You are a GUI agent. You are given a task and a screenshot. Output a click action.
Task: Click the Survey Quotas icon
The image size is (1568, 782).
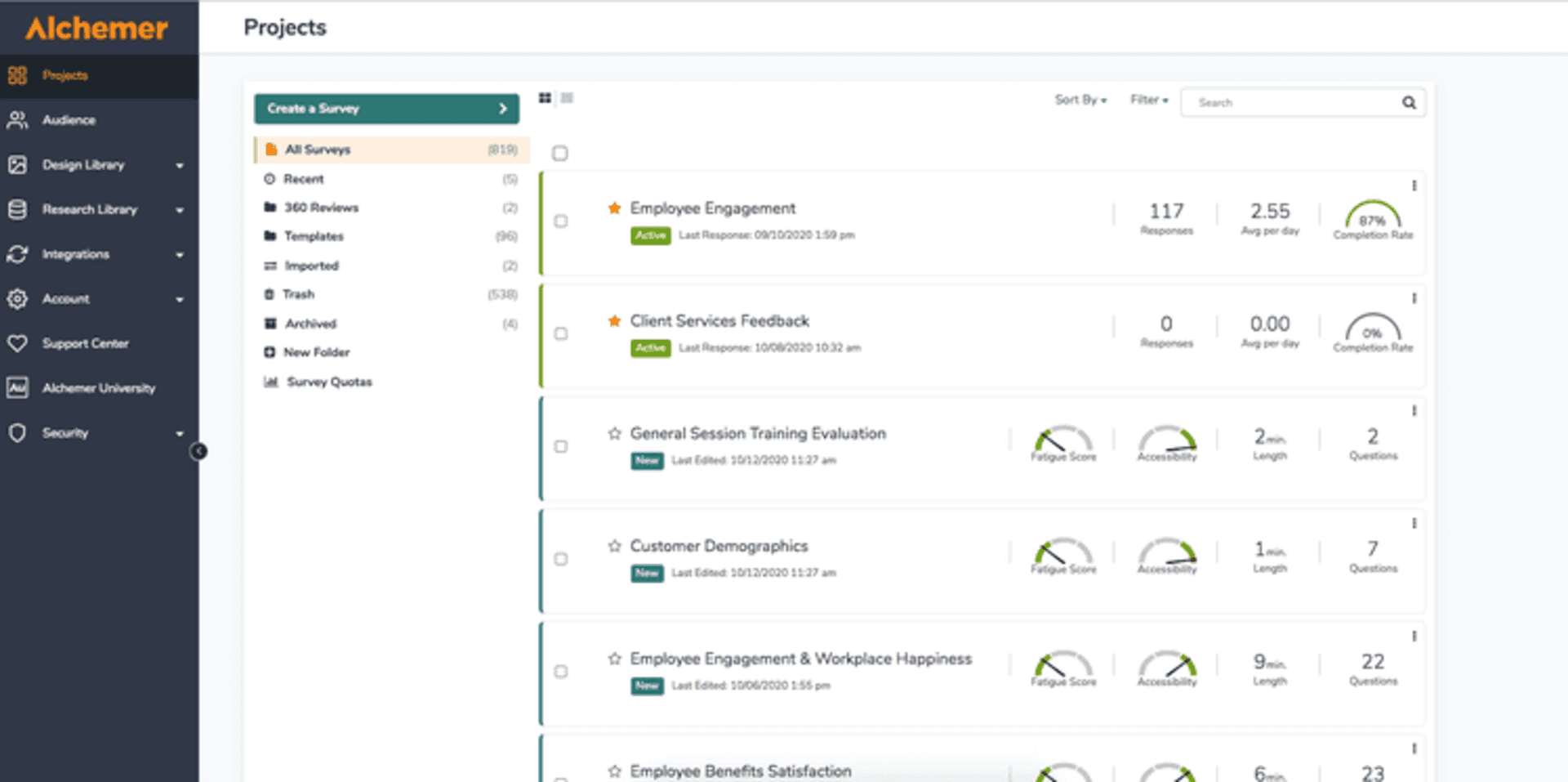[x=270, y=382]
